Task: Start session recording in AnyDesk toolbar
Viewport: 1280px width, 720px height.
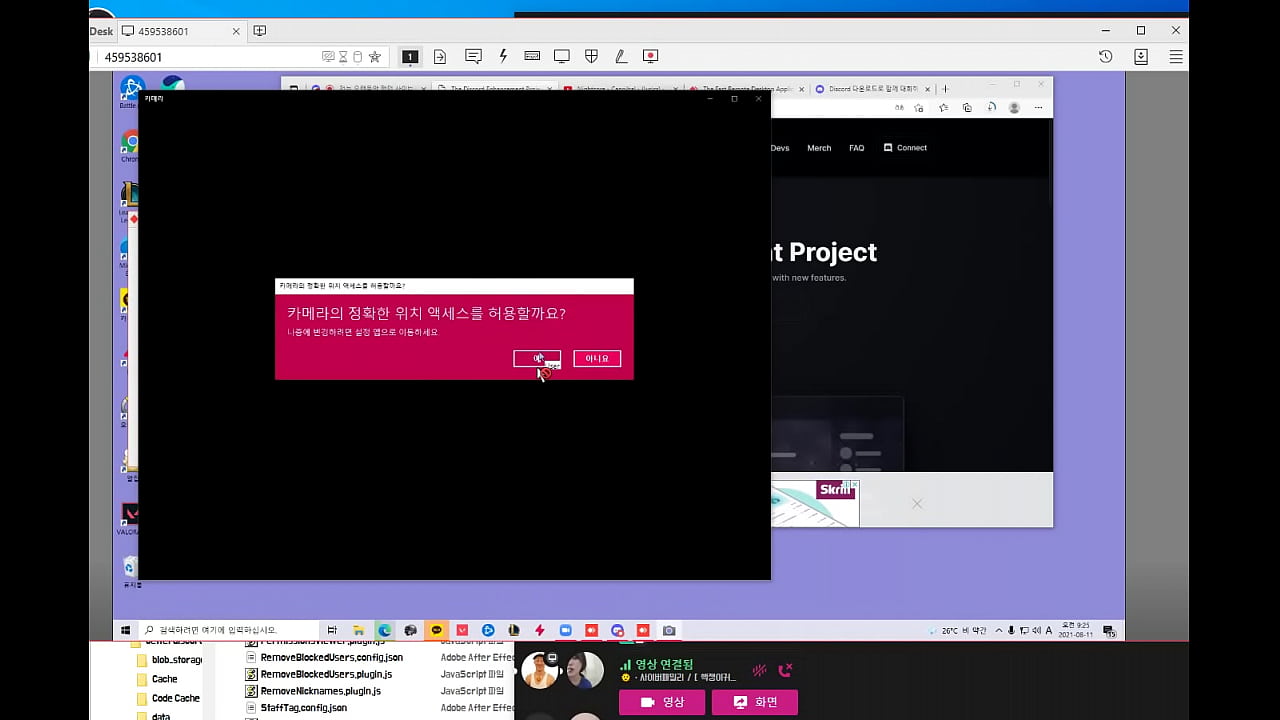Action: 650,57
